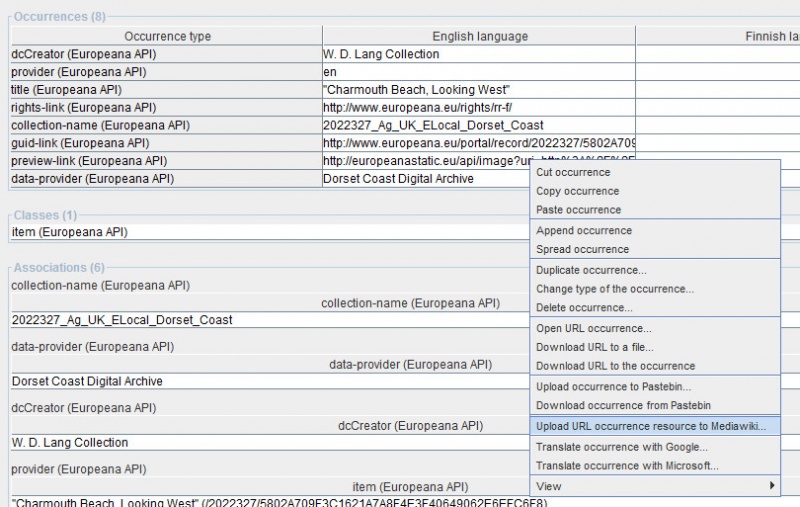This screenshot has width=800, height=507.
Task: Click "Paste occurrence" menu item
Action: pos(578,210)
